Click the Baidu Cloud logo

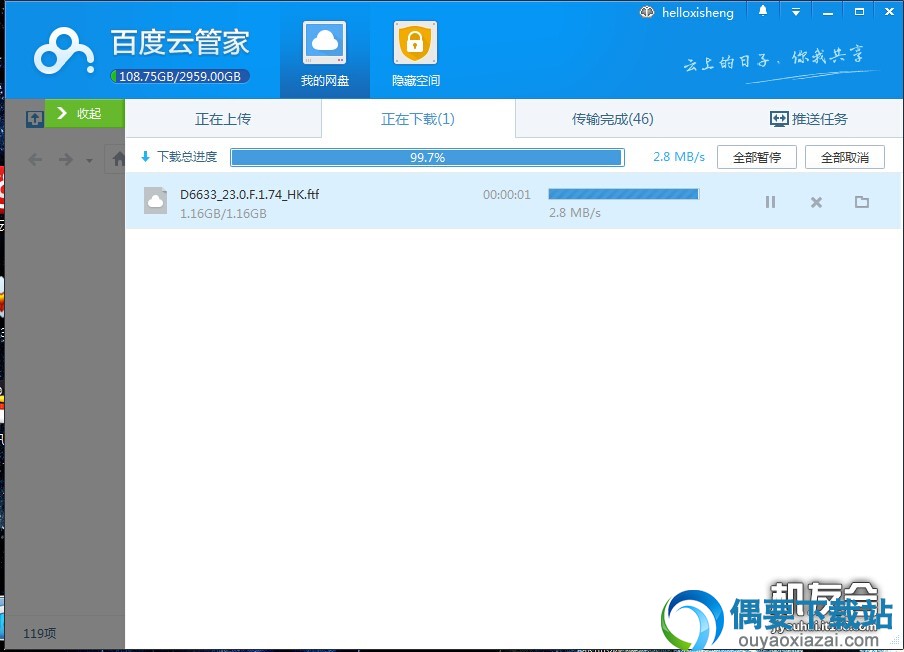pos(63,52)
